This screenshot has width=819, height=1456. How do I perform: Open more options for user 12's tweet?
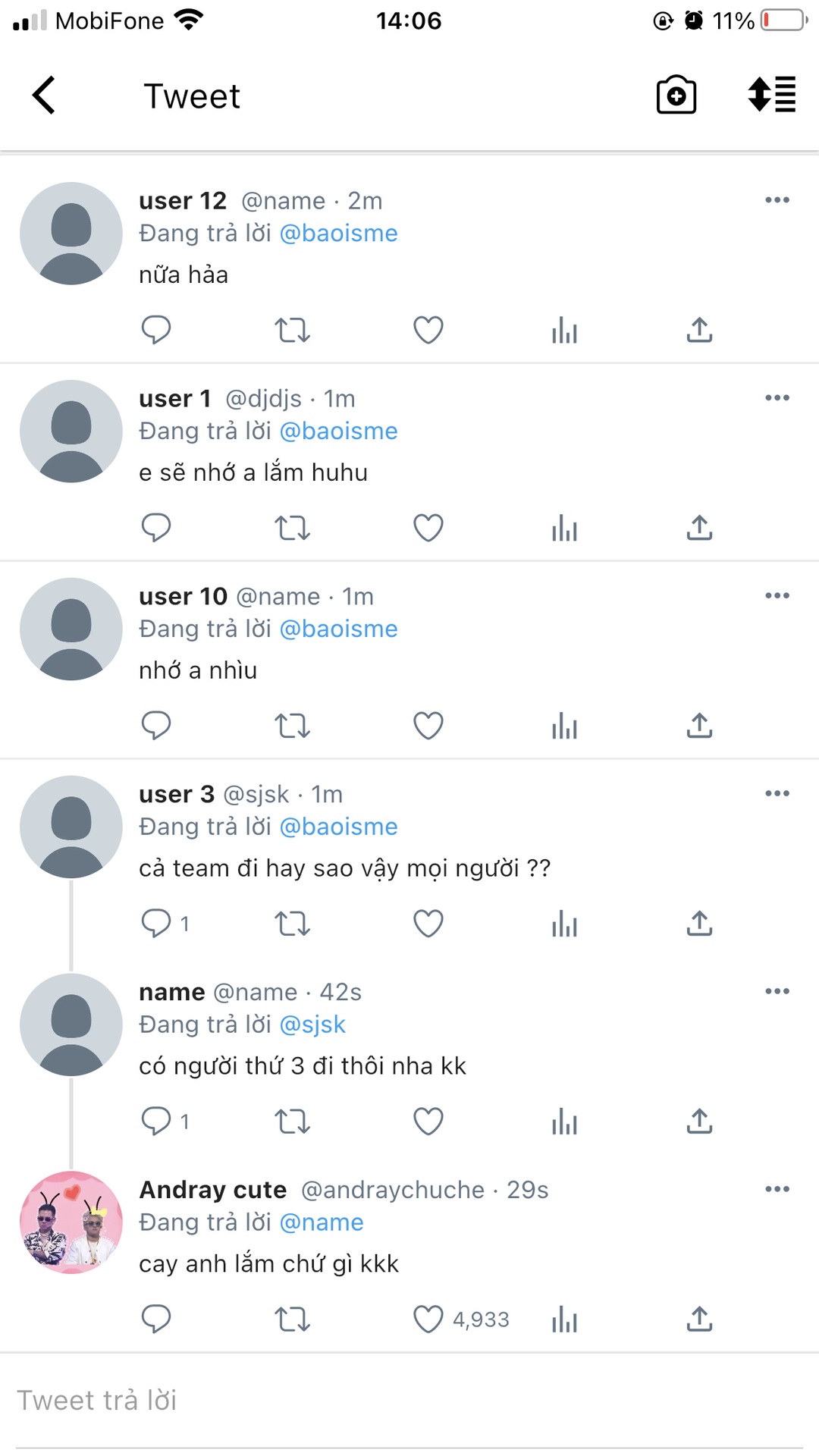pos(777,200)
